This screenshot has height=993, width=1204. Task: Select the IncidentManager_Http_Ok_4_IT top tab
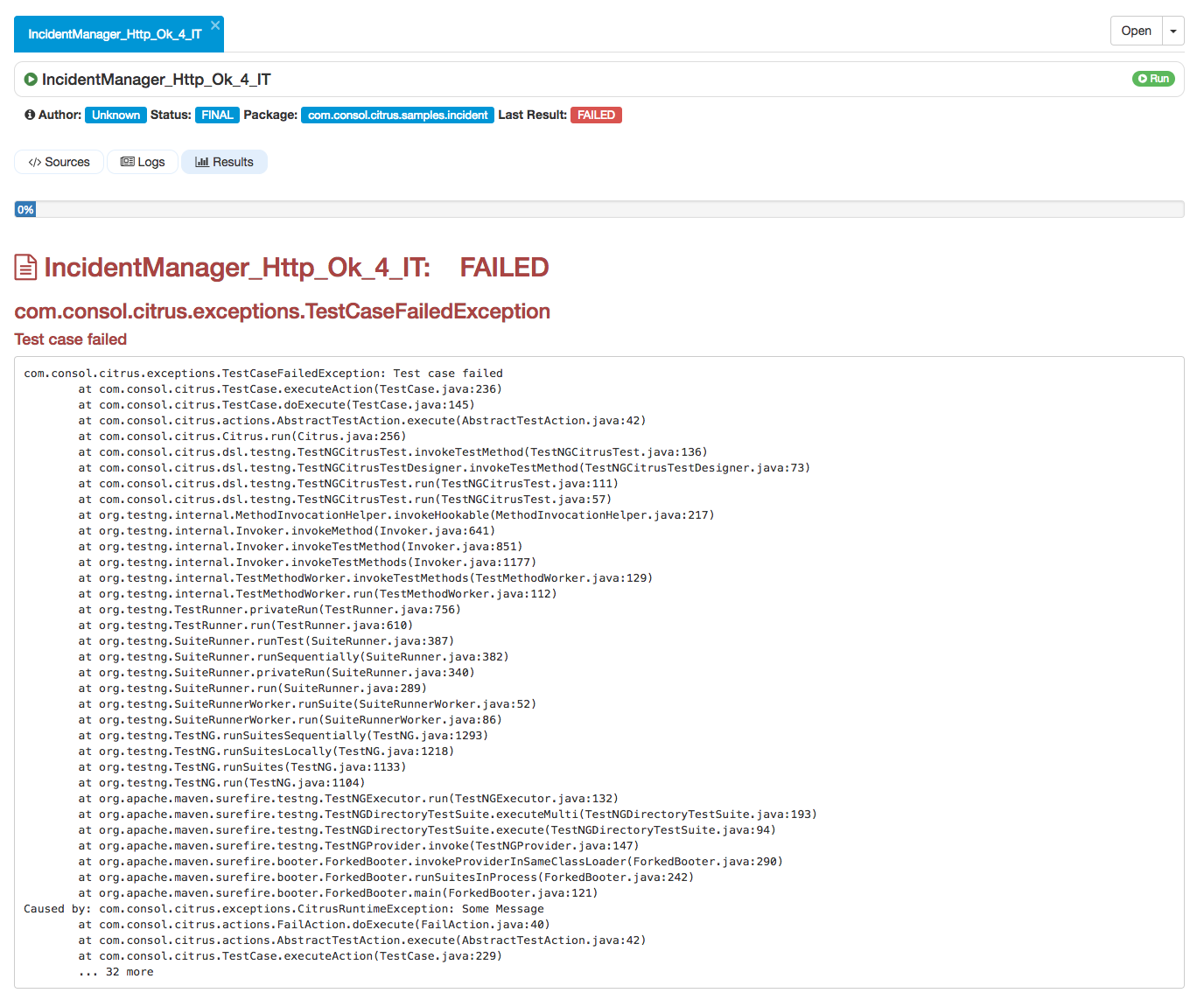(115, 34)
